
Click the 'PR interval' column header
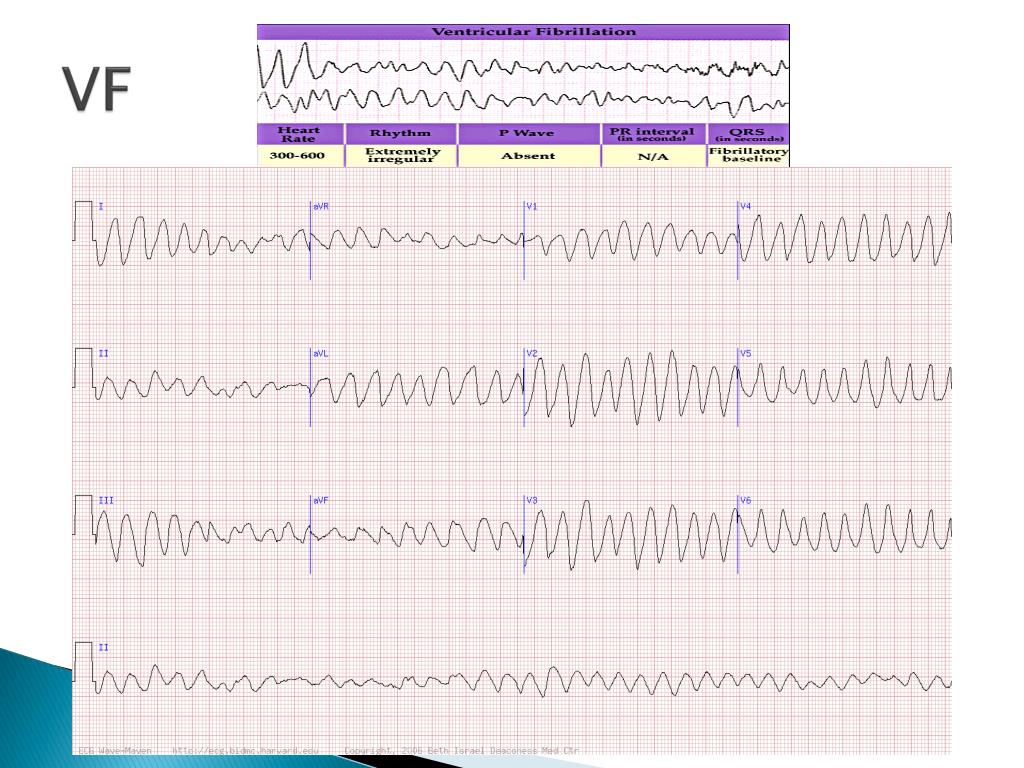pyautogui.click(x=652, y=134)
